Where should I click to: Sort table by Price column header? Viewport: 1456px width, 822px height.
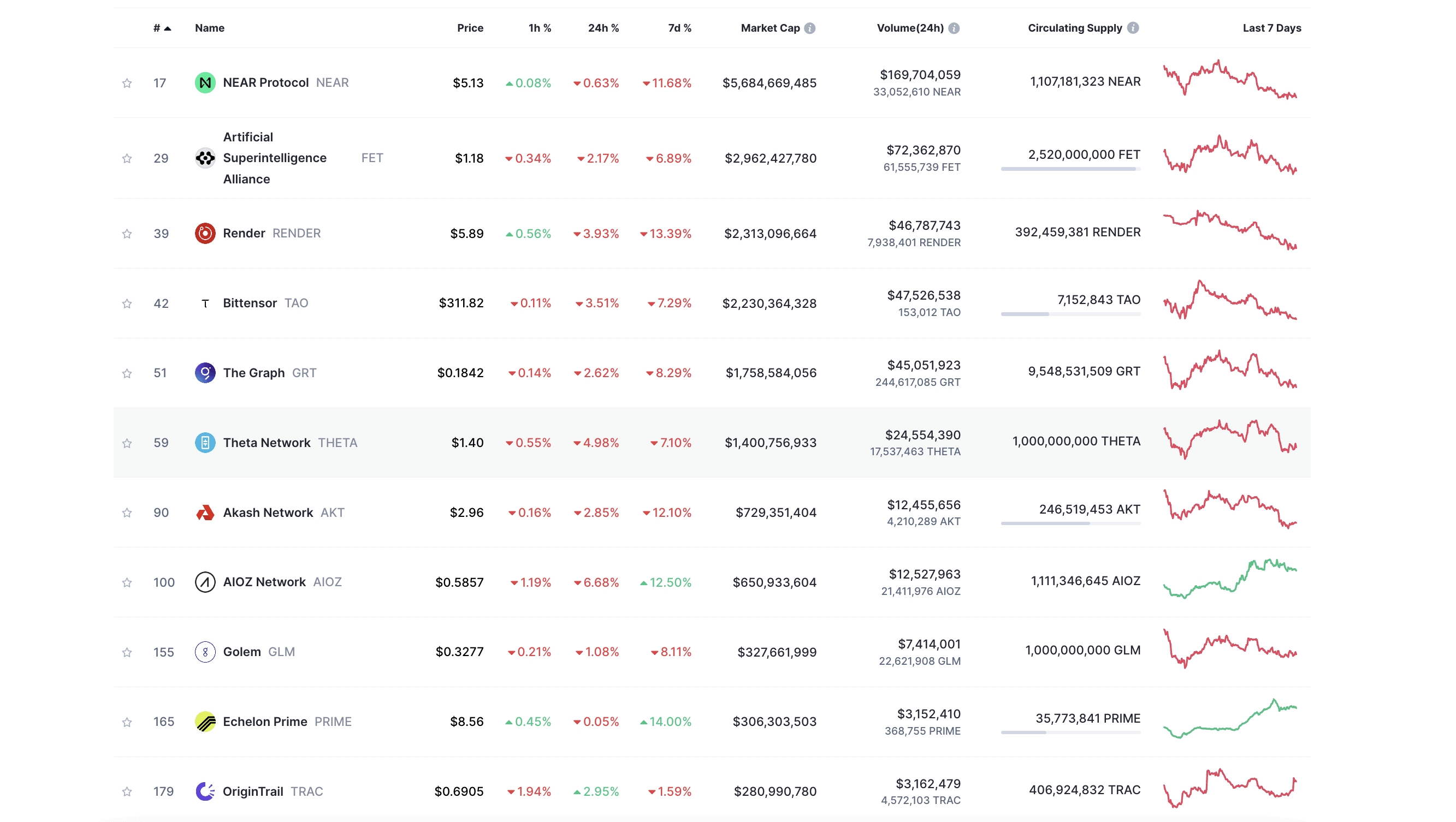470,28
